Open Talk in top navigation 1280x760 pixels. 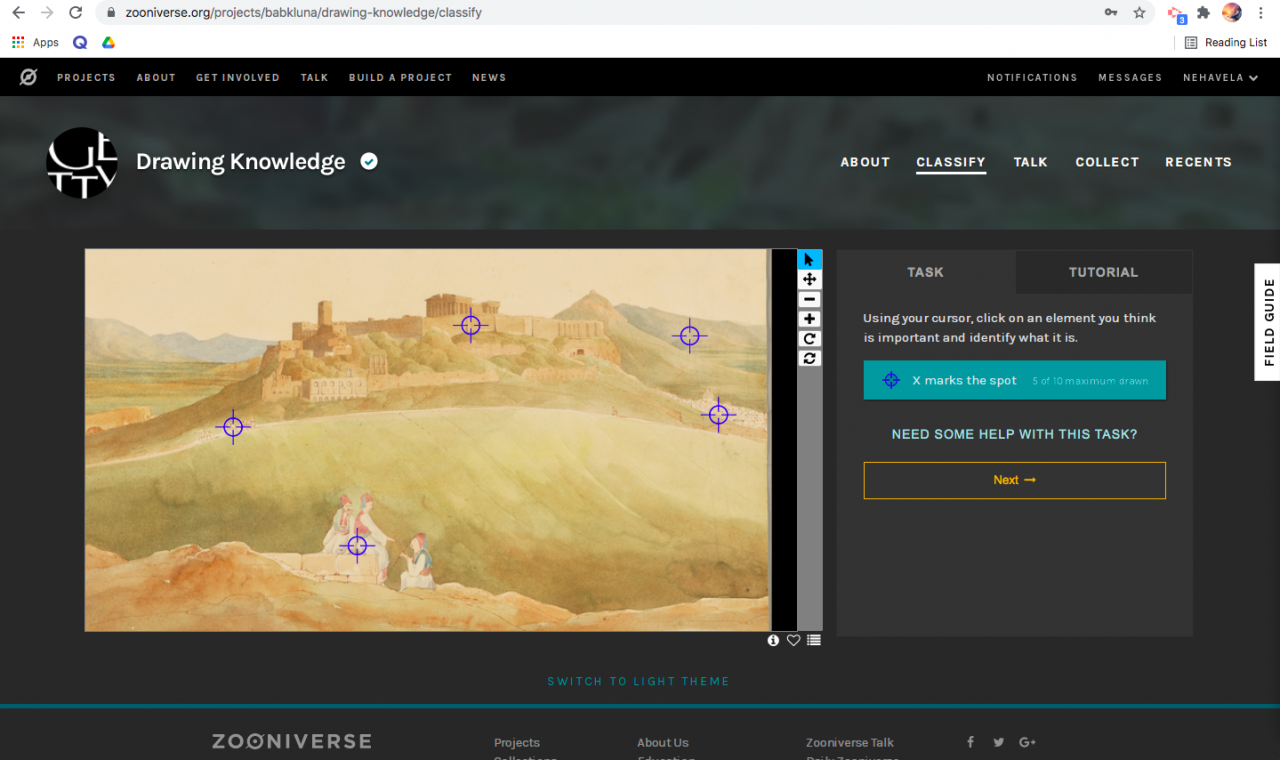(314, 77)
